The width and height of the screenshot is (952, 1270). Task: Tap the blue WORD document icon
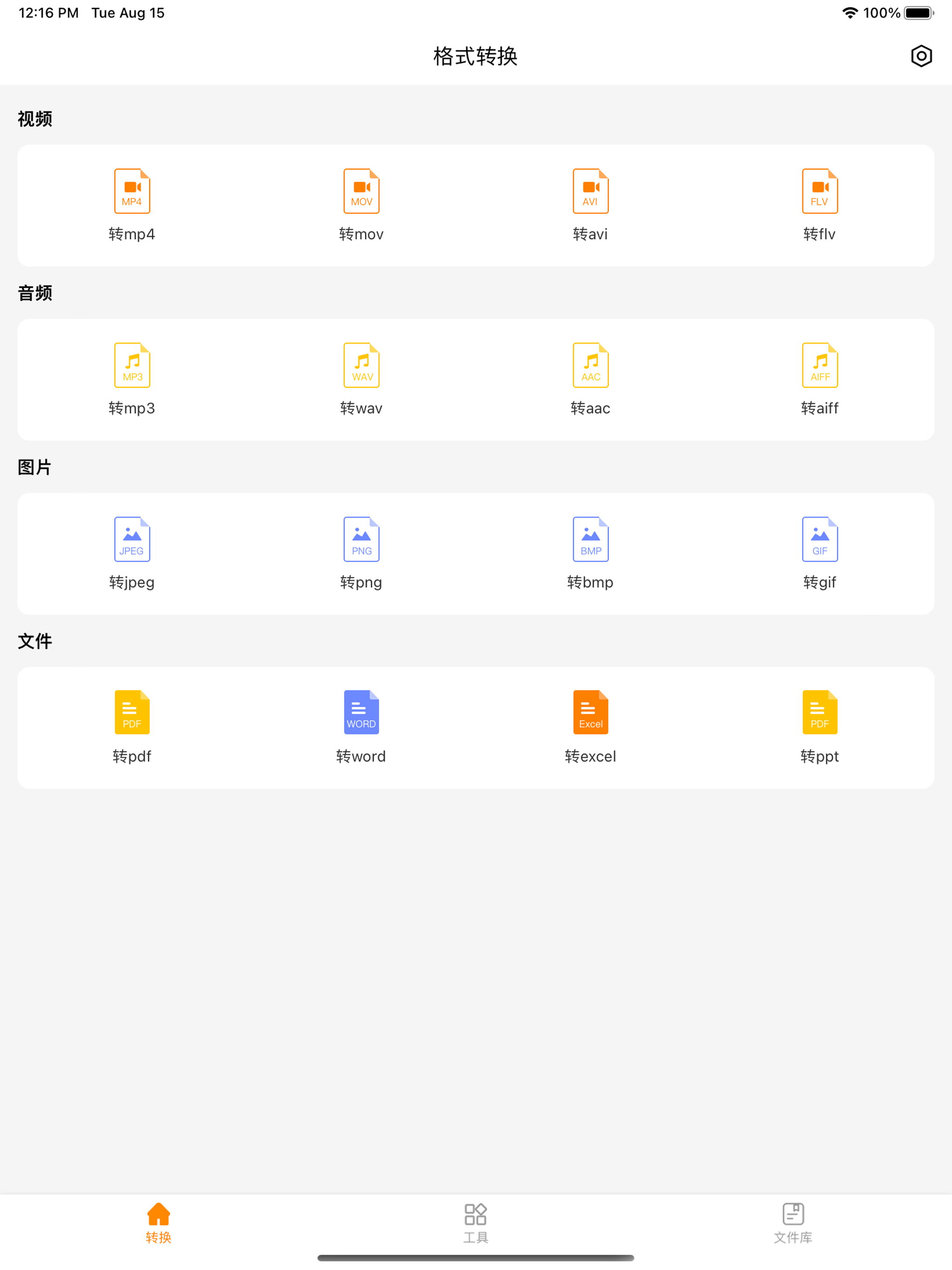[361, 712]
